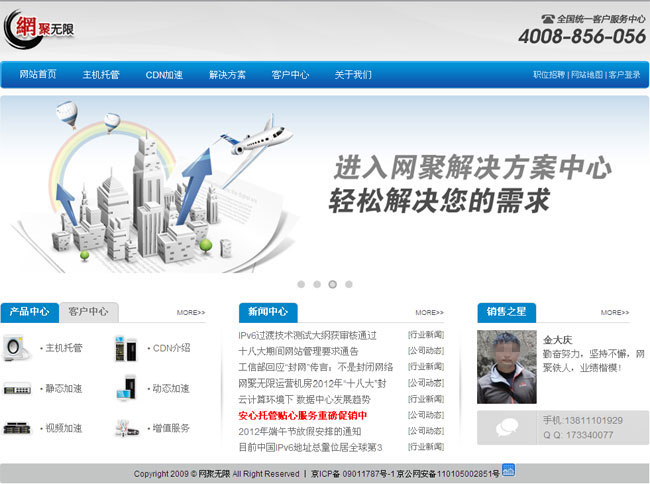This screenshot has height=484, width=650.
Task: Select the first banner carousel dot
Action: tap(302, 284)
